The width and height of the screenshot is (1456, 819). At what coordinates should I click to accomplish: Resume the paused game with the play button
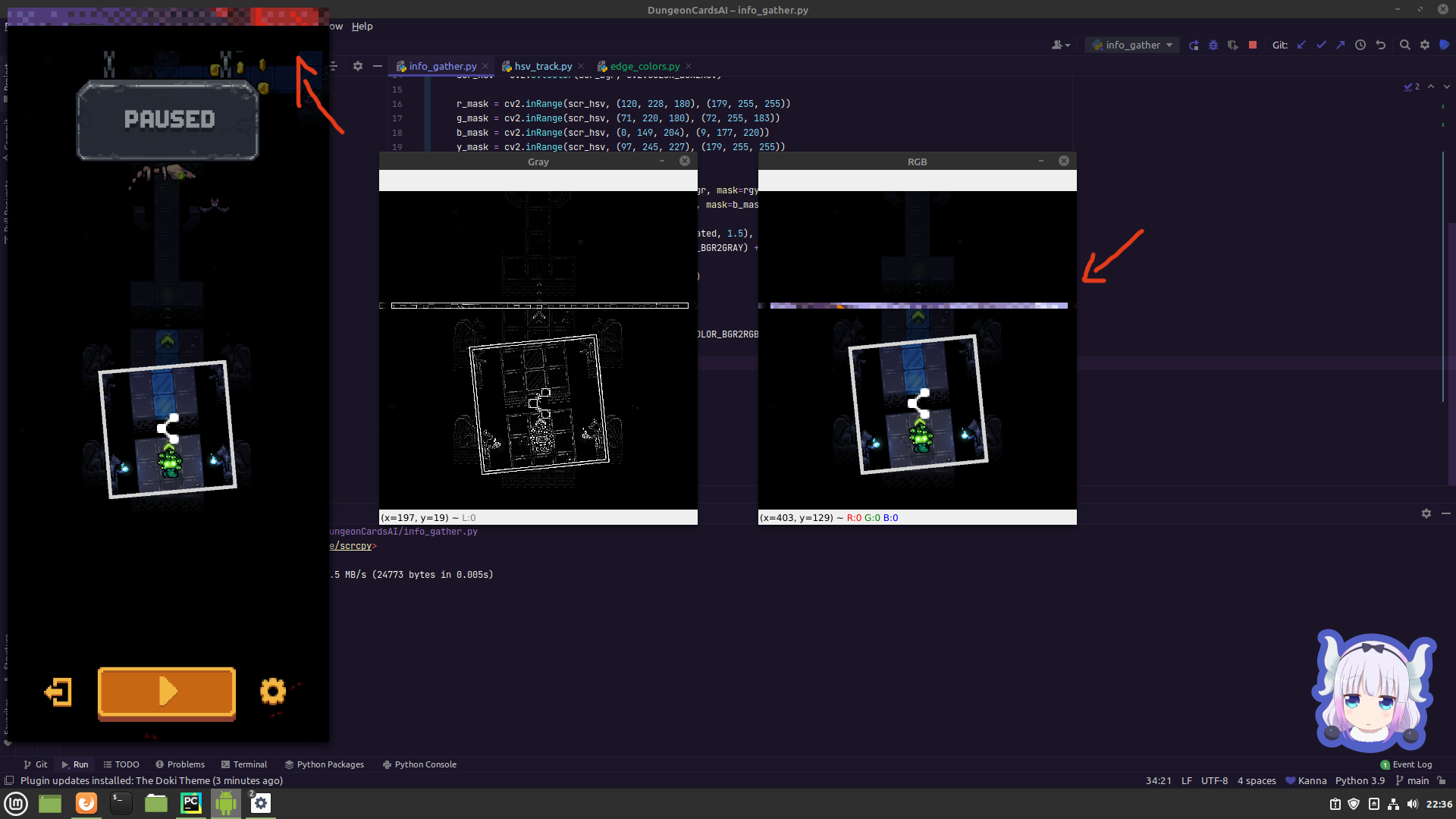point(166,692)
